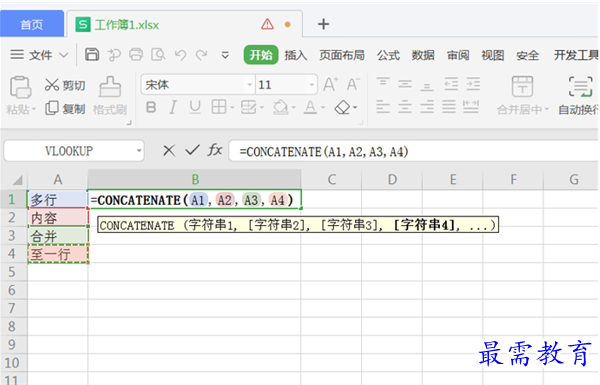Expand quick access toolbar customize arrow

225,55
